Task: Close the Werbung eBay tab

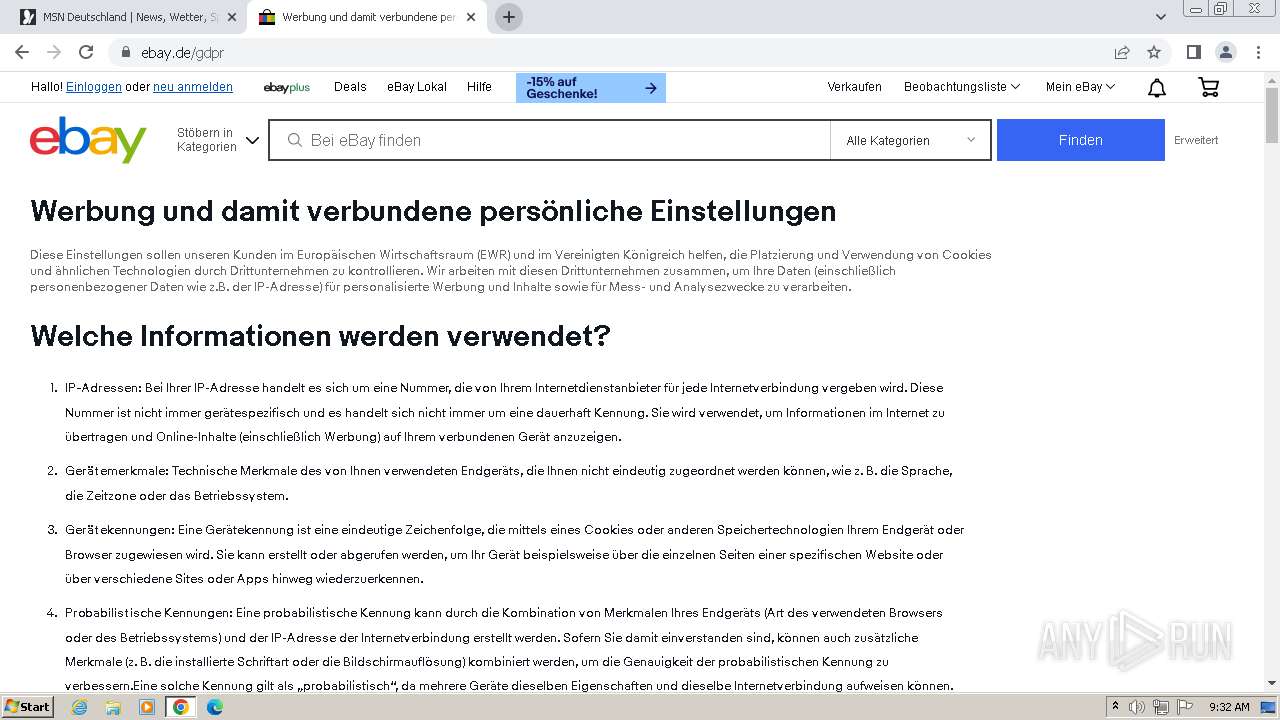Action: pyautogui.click(x=471, y=17)
